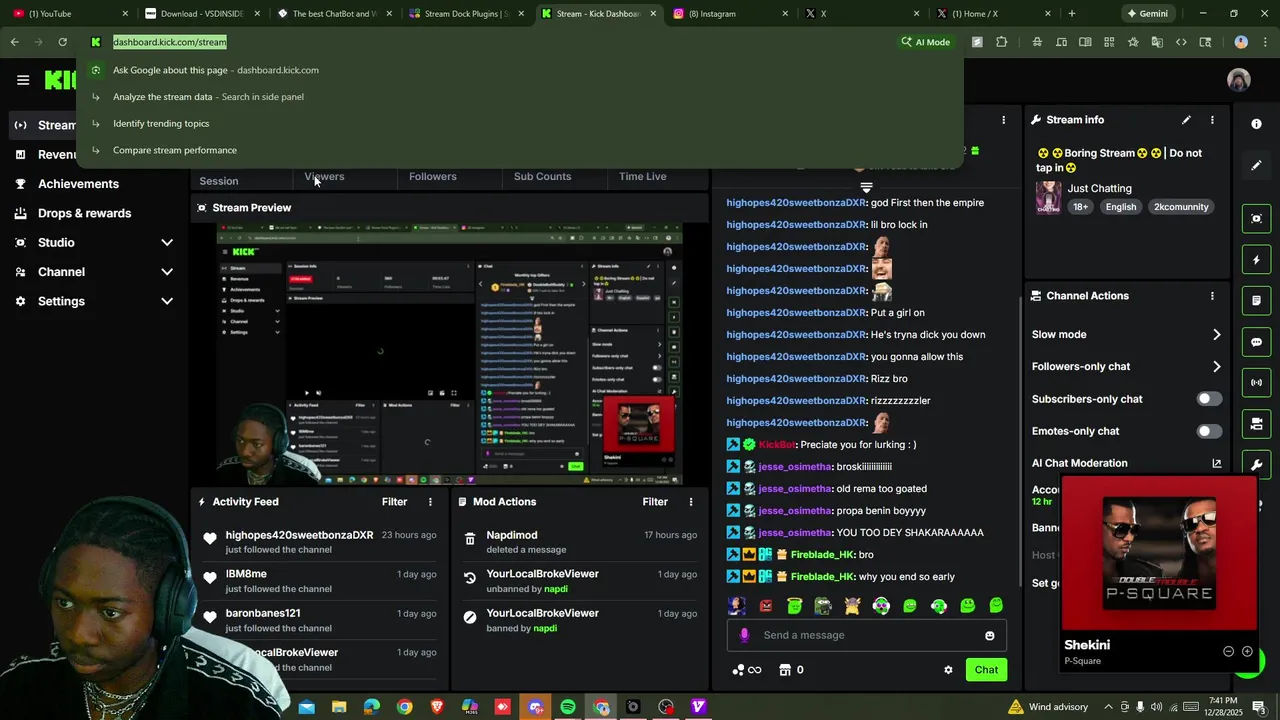This screenshot has height=720, width=1280.
Task: Open the Wind advisory weather widget
Action: pyautogui.click(x=1047, y=707)
